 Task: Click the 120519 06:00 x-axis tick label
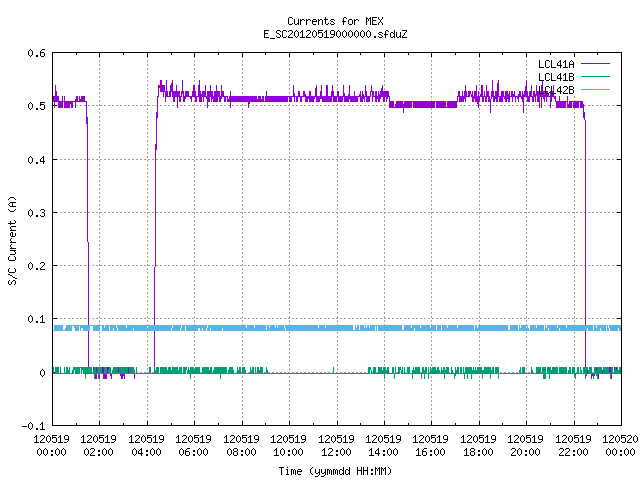pyautogui.click(x=194, y=445)
